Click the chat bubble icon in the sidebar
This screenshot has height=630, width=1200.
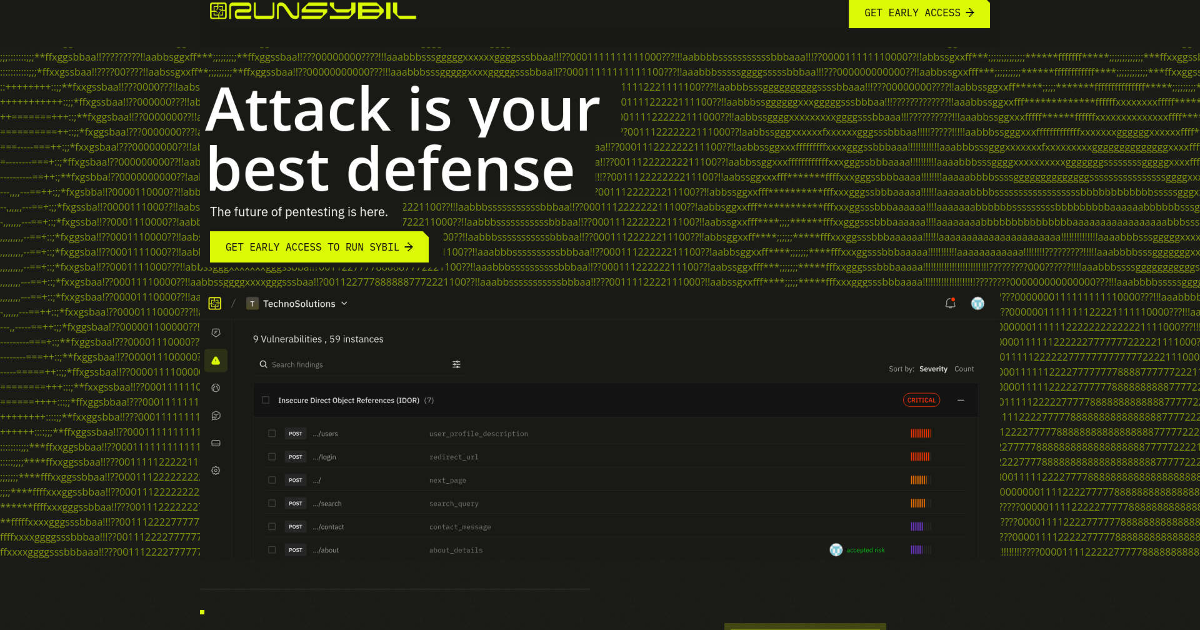(x=216, y=415)
